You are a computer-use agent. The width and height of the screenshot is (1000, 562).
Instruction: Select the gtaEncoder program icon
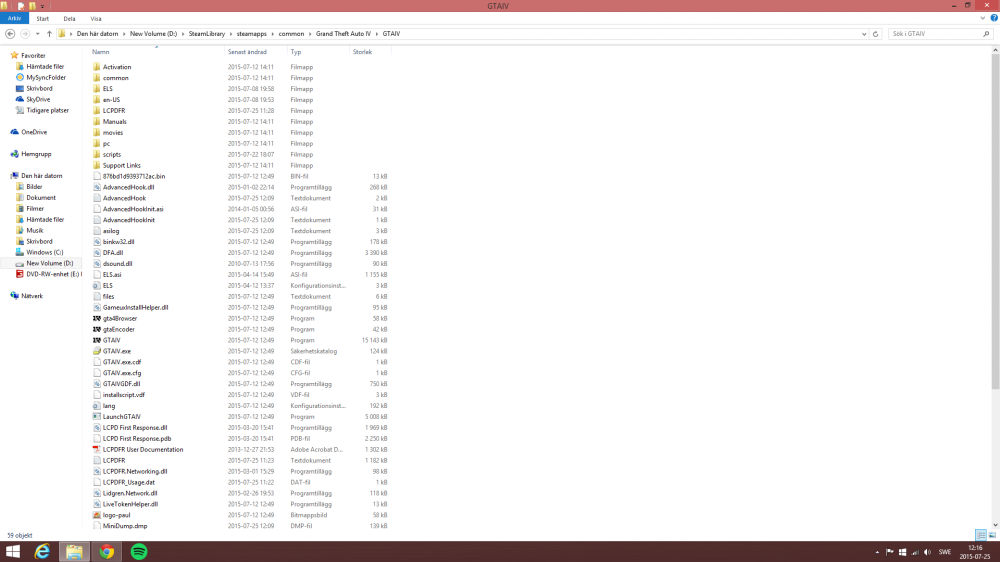(97, 329)
